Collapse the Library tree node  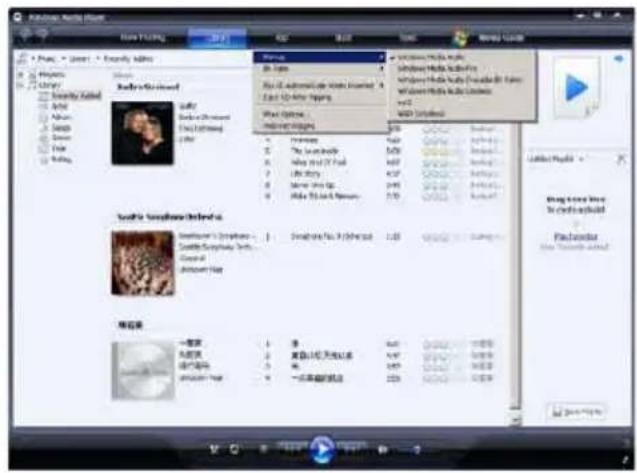(x=20, y=85)
